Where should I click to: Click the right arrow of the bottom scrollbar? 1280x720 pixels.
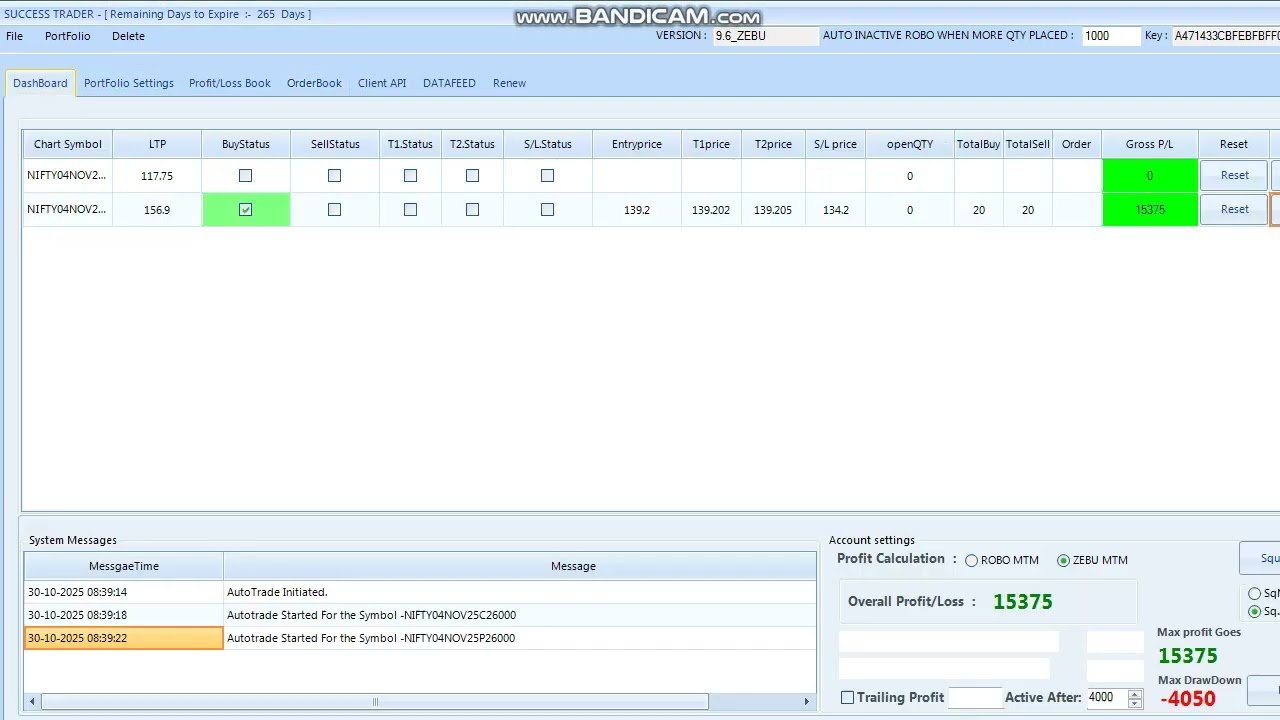[x=806, y=702]
